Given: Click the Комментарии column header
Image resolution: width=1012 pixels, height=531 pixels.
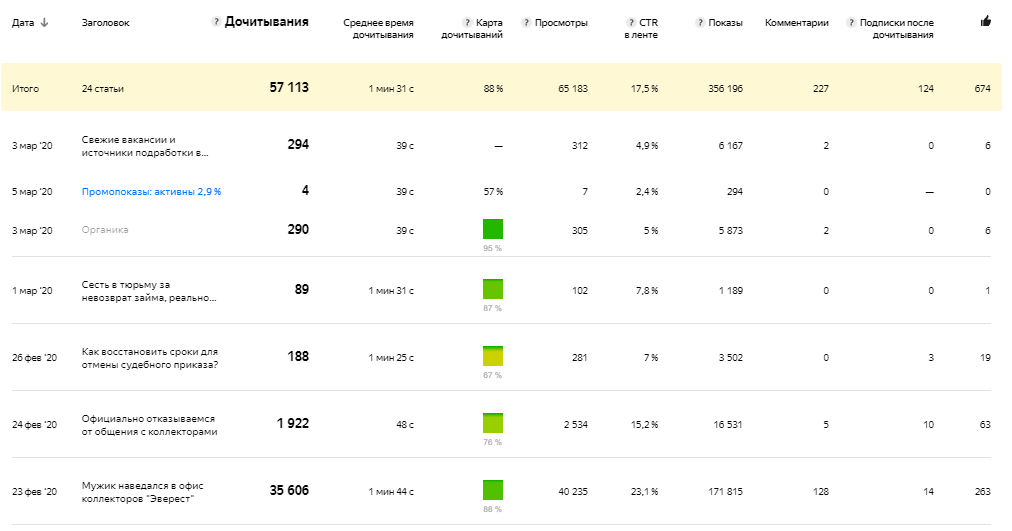Looking at the screenshot, I should 796,22.
